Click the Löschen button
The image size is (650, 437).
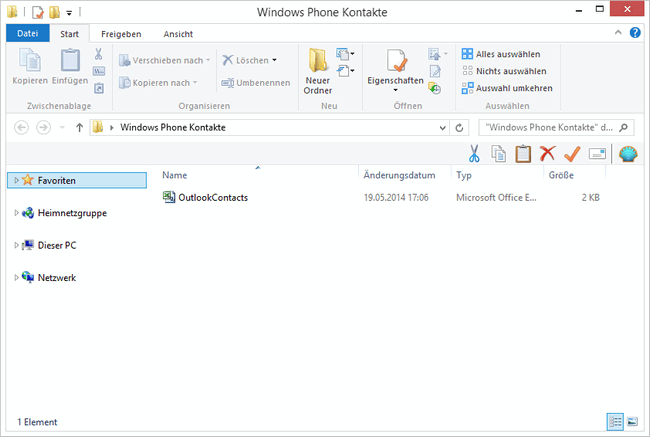tap(245, 61)
